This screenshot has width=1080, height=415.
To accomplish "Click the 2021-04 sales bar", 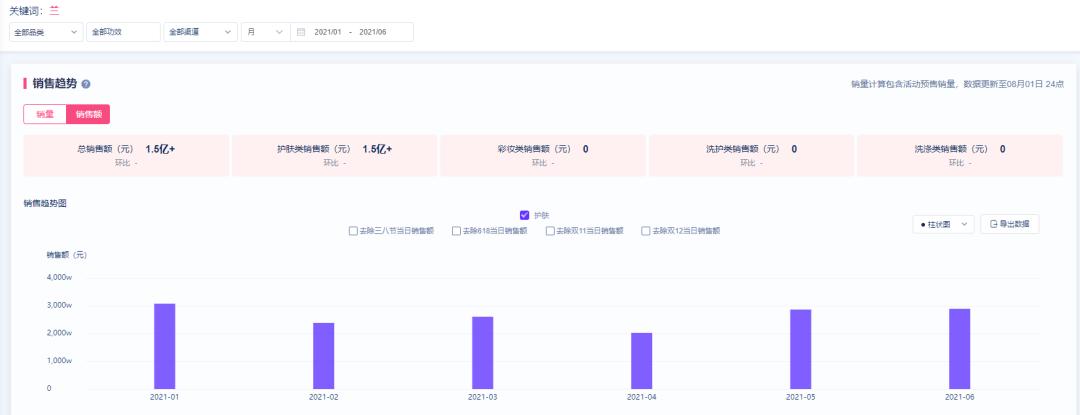I will pos(642,361).
